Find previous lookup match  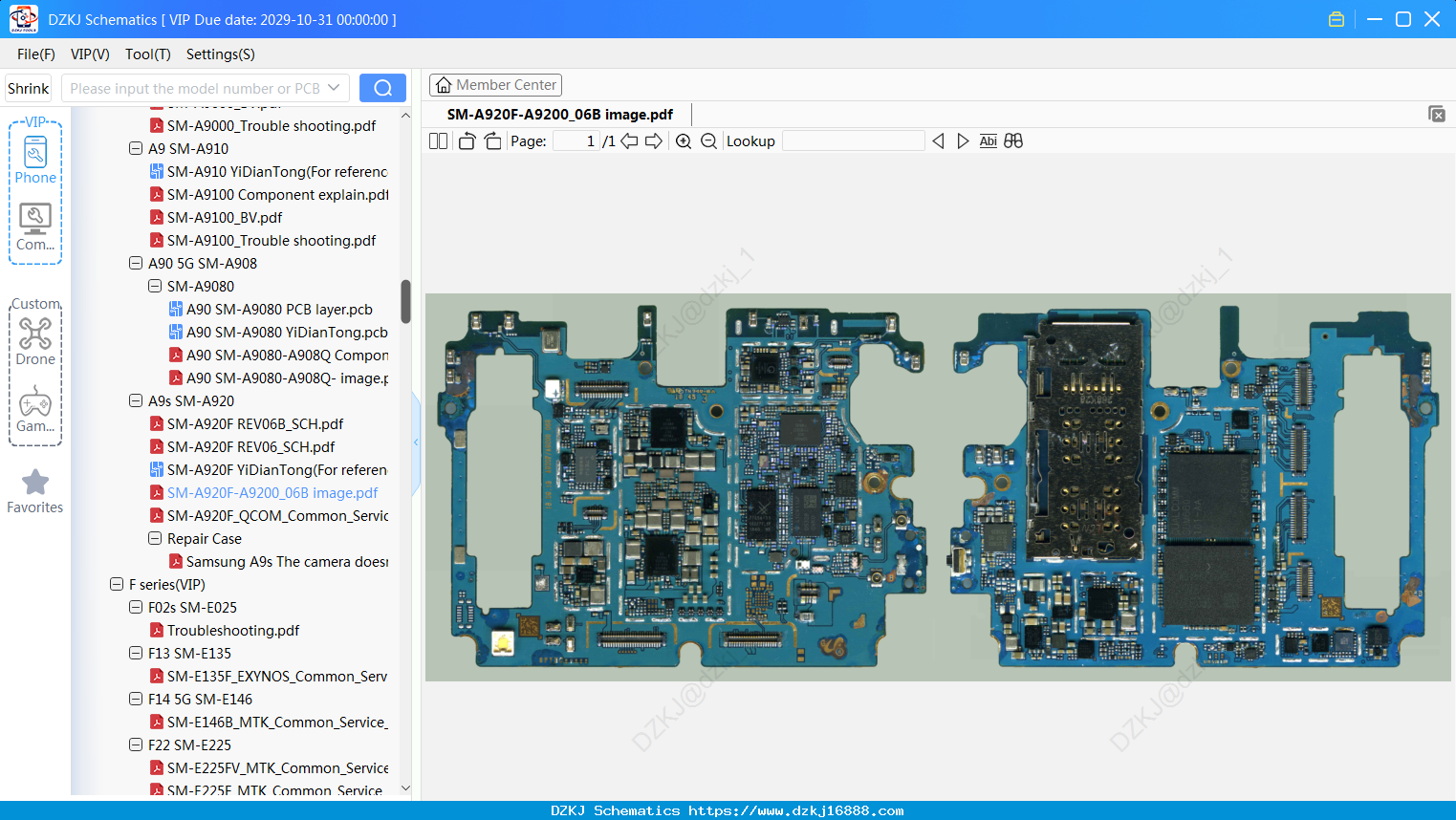tap(938, 141)
